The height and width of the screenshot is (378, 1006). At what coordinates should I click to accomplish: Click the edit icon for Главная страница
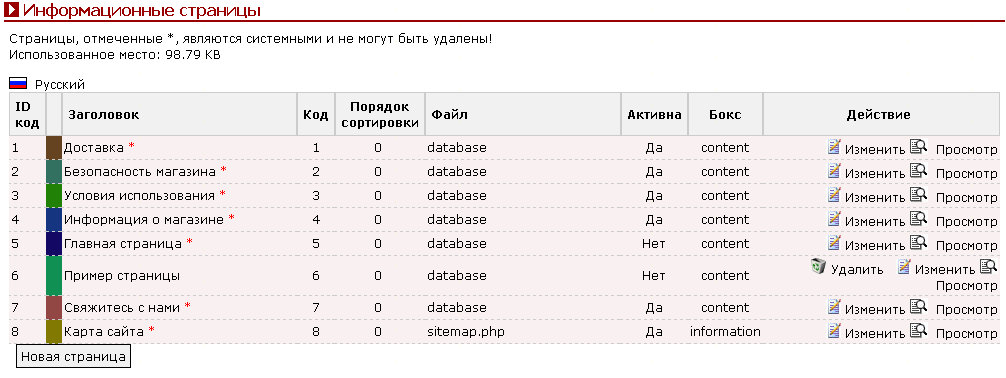[x=834, y=243]
